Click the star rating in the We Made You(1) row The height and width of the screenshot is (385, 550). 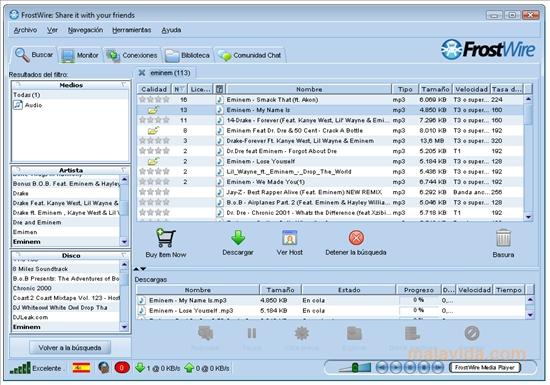click(x=154, y=182)
